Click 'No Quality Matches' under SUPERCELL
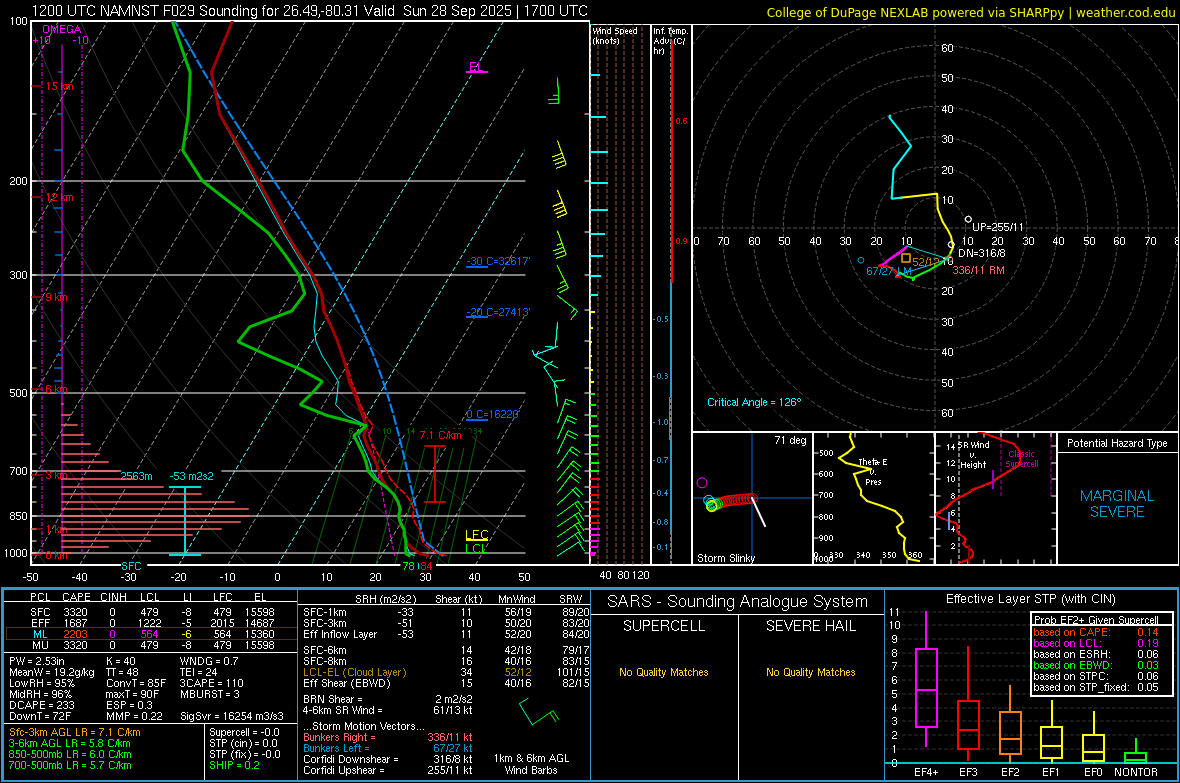 (x=664, y=672)
